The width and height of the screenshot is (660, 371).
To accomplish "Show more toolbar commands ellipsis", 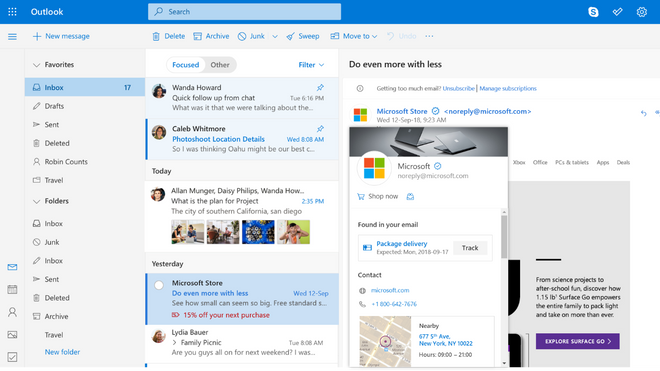I will click(429, 36).
